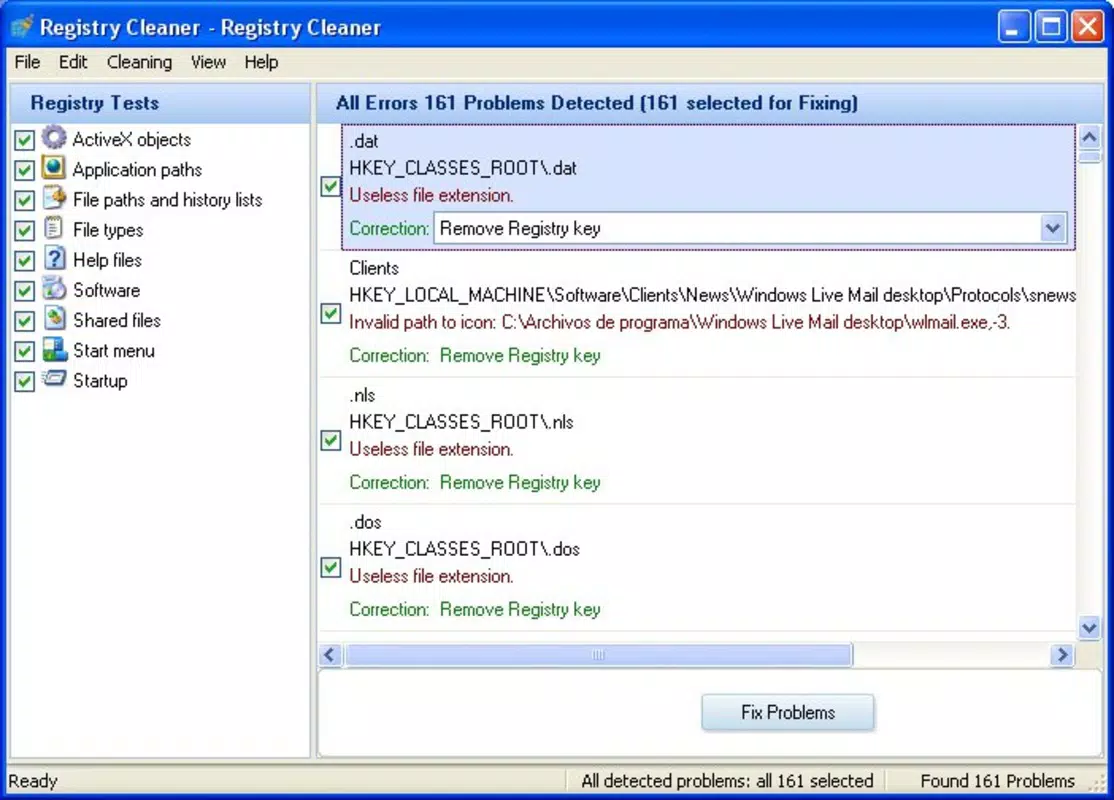Toggle the Start menu test checkbox
The width and height of the screenshot is (1114, 800).
click(x=24, y=352)
